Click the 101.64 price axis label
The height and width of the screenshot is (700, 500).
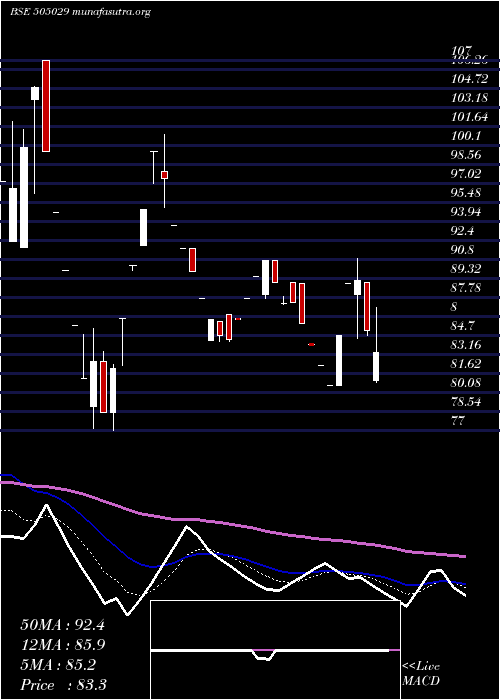(470, 117)
